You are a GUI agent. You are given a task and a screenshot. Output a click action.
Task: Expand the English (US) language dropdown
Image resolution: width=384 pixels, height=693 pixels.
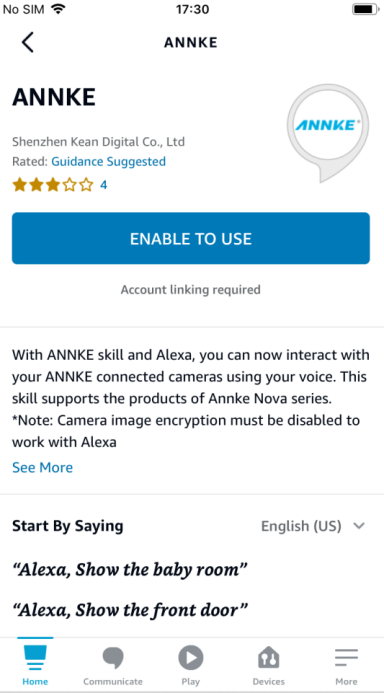(313, 526)
